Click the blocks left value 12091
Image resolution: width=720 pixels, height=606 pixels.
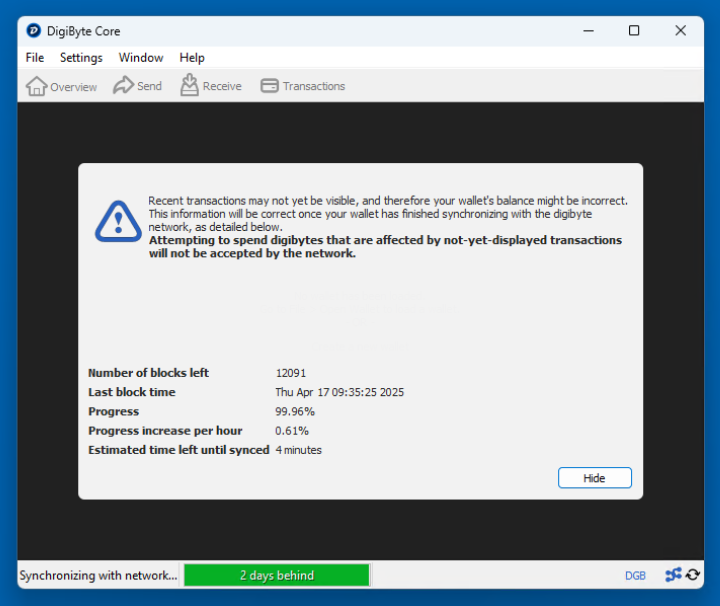tap(291, 373)
